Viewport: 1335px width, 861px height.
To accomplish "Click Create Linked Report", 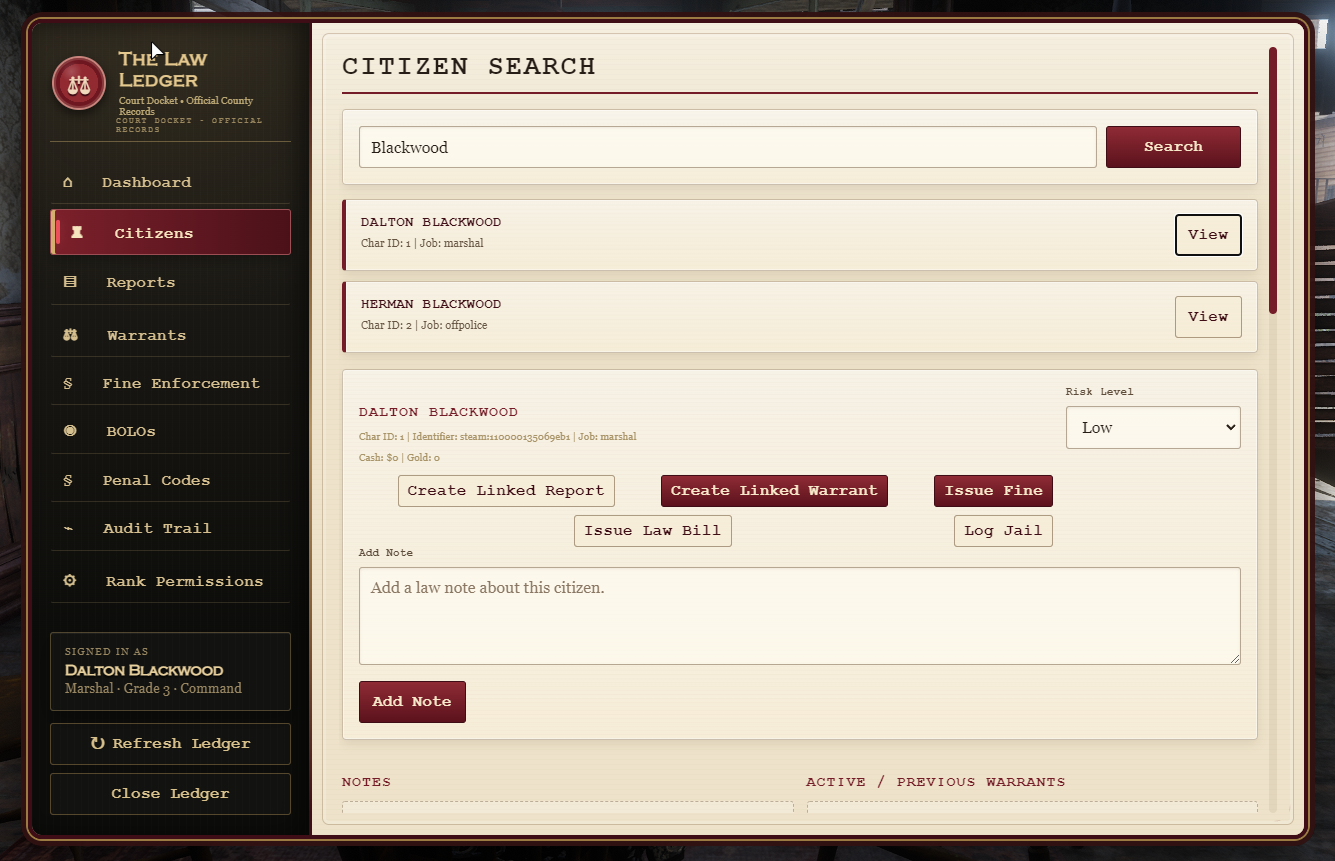I will coord(506,491).
